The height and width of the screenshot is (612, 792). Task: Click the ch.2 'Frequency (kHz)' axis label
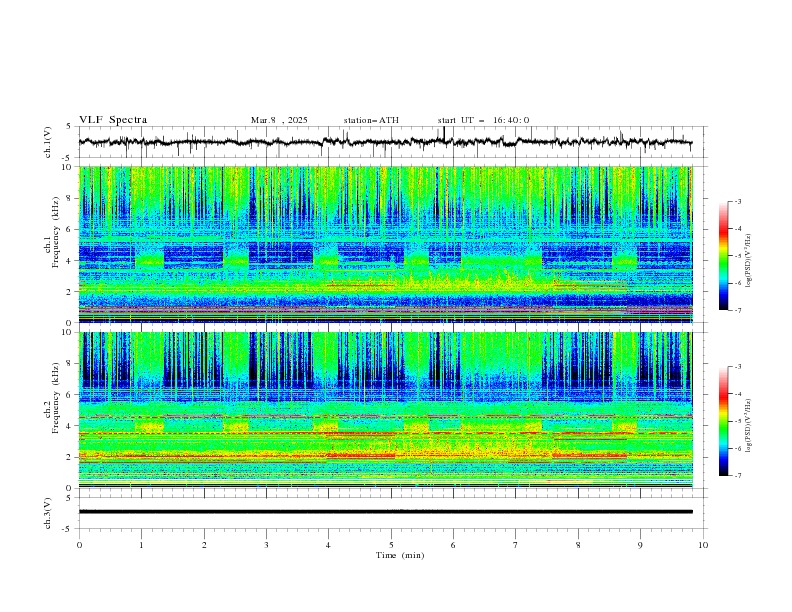56,398
